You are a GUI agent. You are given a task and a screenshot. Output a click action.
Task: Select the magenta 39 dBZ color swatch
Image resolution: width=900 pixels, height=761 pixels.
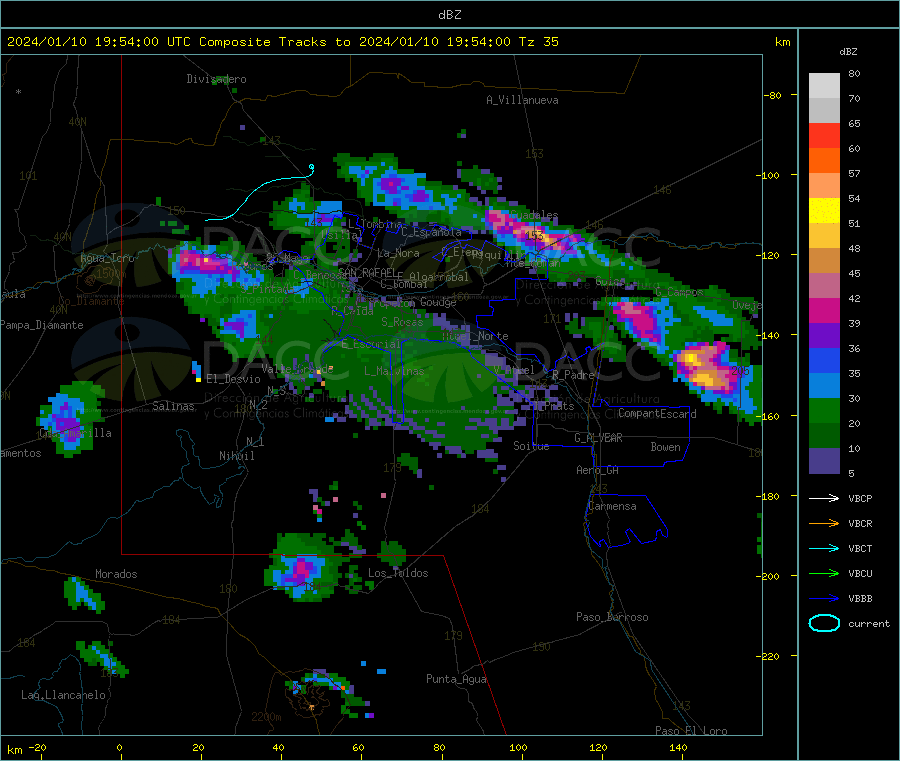coord(824,310)
